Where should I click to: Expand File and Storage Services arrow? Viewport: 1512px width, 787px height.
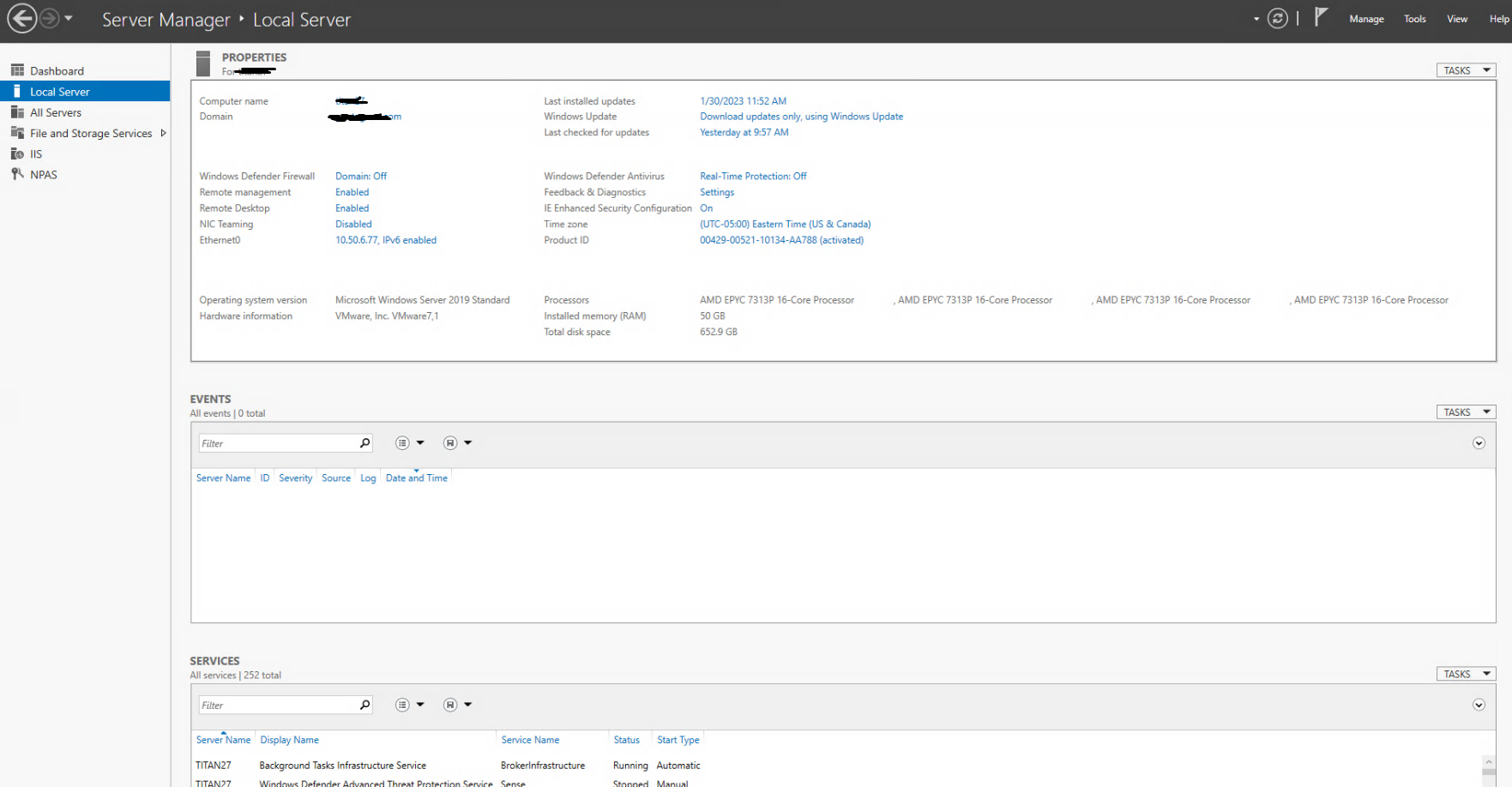point(163,133)
